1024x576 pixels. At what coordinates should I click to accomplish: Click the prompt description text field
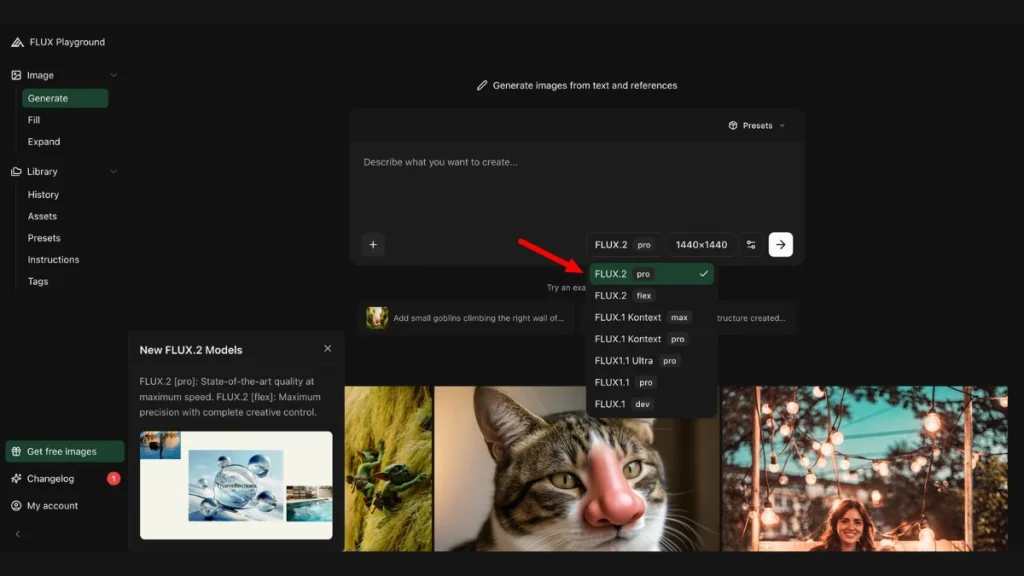point(576,185)
